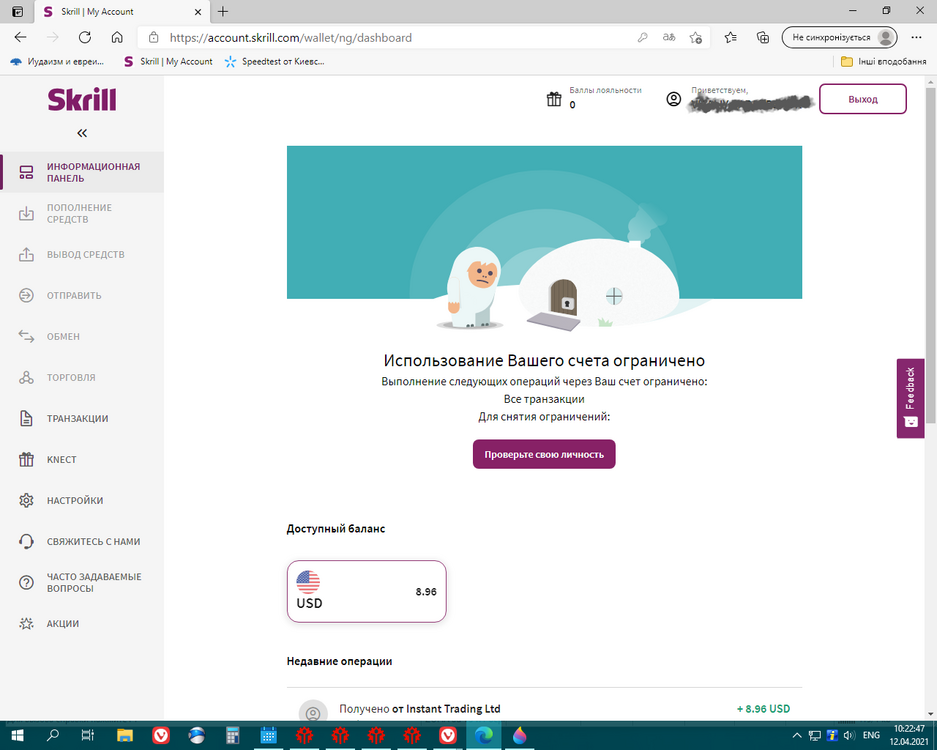Open File Explorer from taskbar

click(x=124, y=735)
